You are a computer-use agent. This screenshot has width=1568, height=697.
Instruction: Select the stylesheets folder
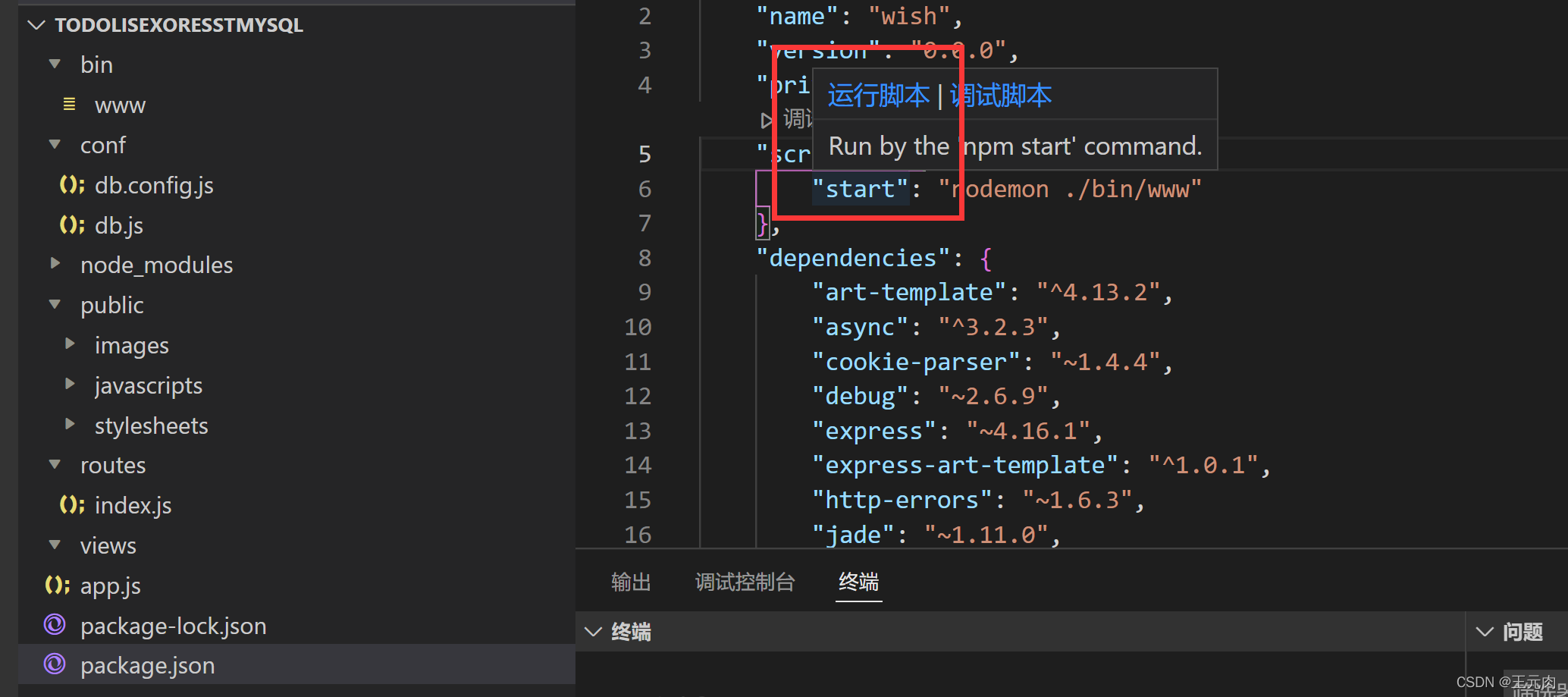coord(151,426)
